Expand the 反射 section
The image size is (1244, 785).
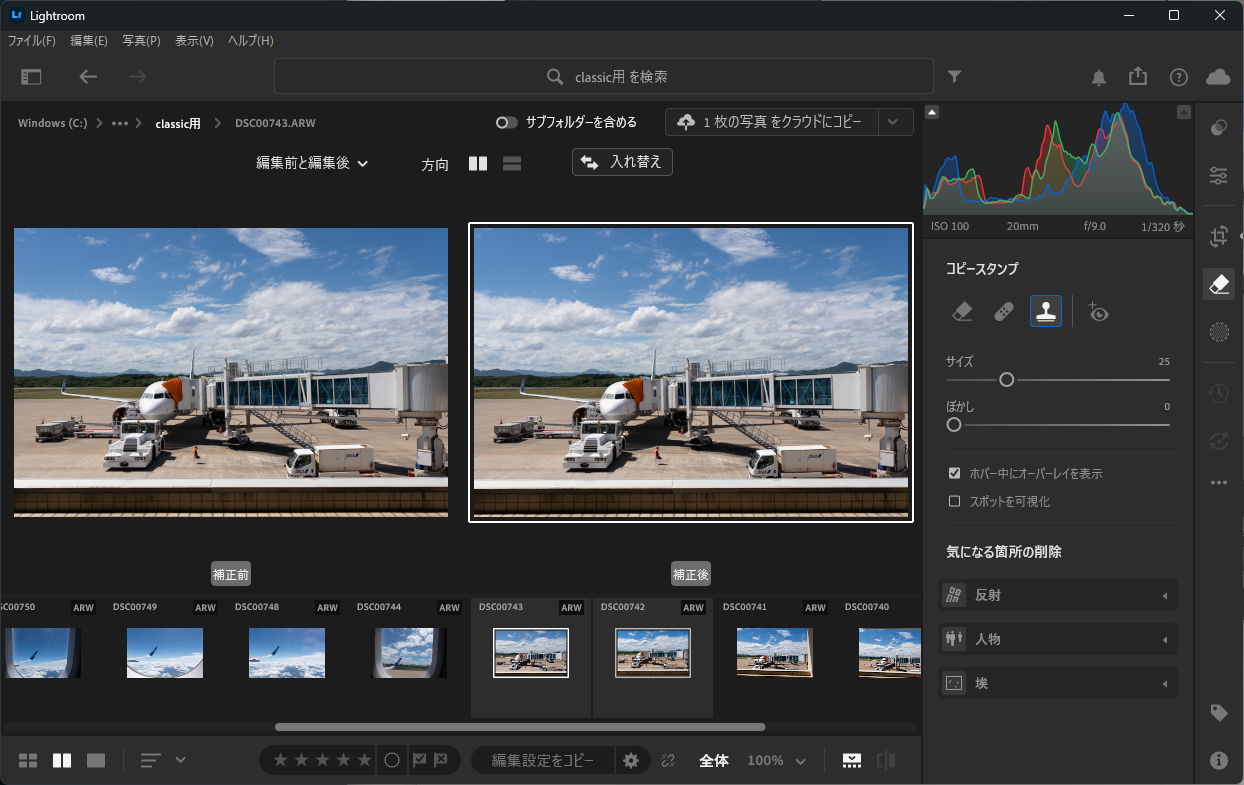pyautogui.click(x=1059, y=595)
